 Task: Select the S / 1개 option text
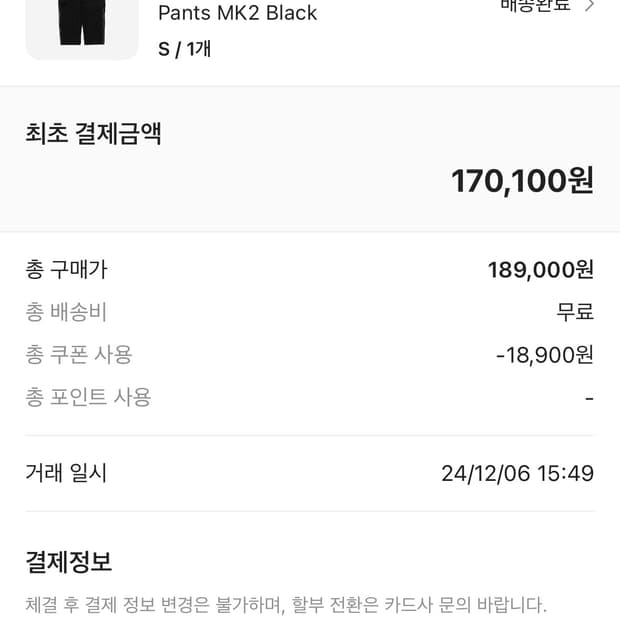pyautogui.click(x=184, y=48)
